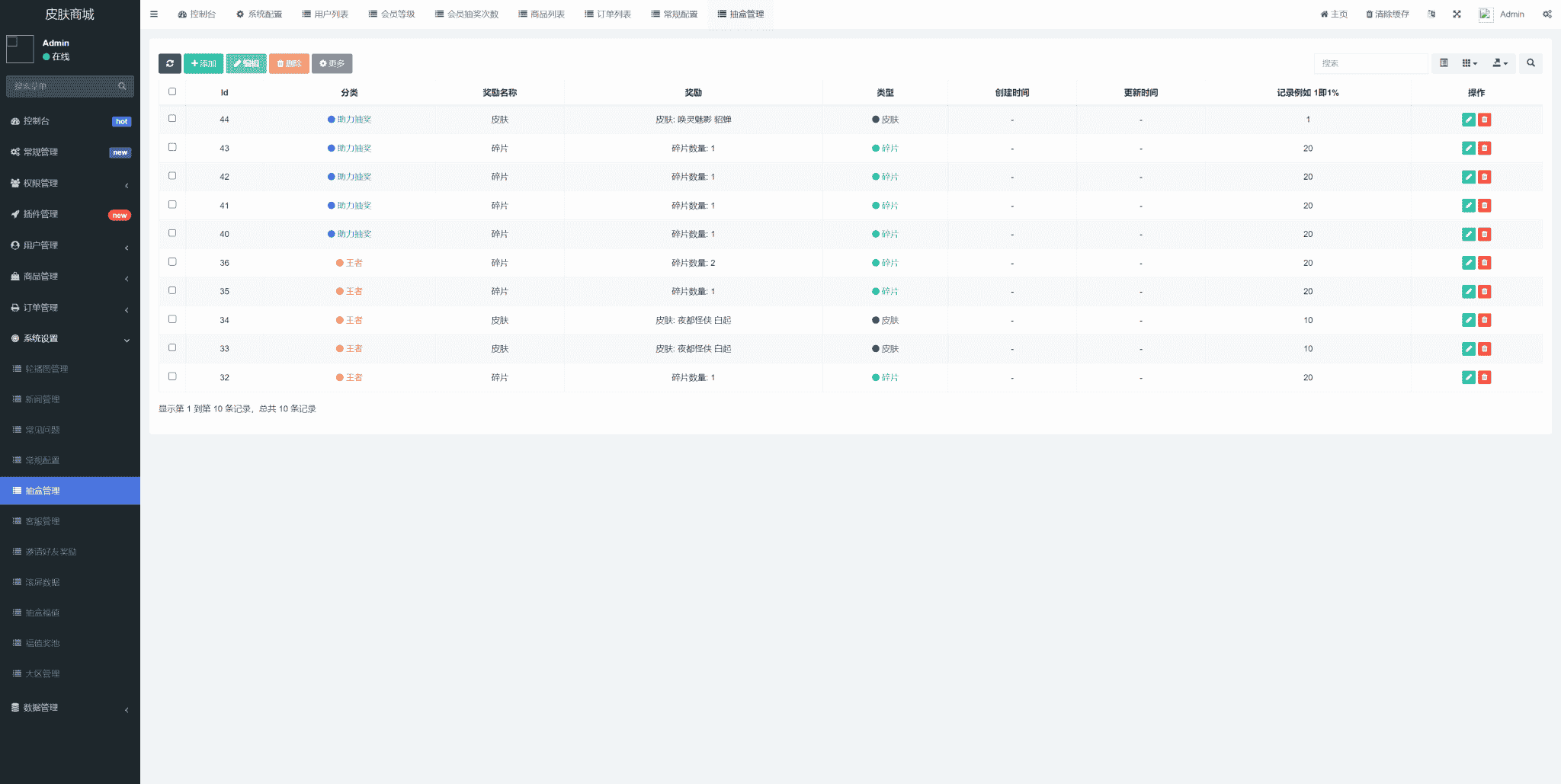Image resolution: width=1561 pixels, height=784 pixels.
Task: Open 福袋奖池 in the sidebar
Action: [x=43, y=643]
